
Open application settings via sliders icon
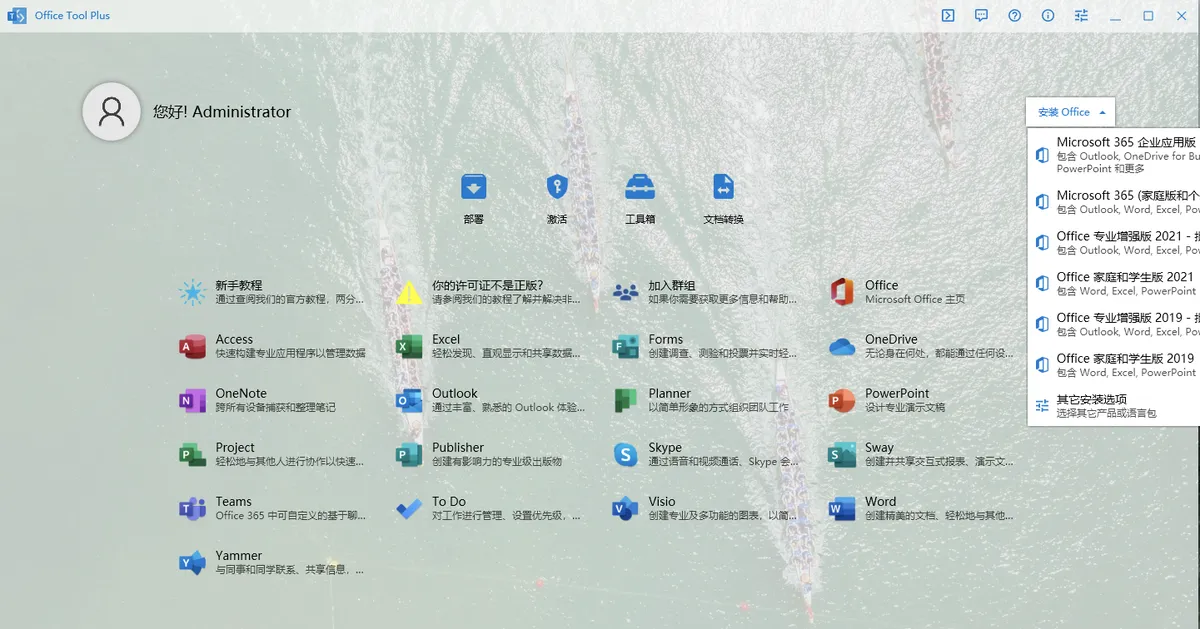tap(1081, 15)
